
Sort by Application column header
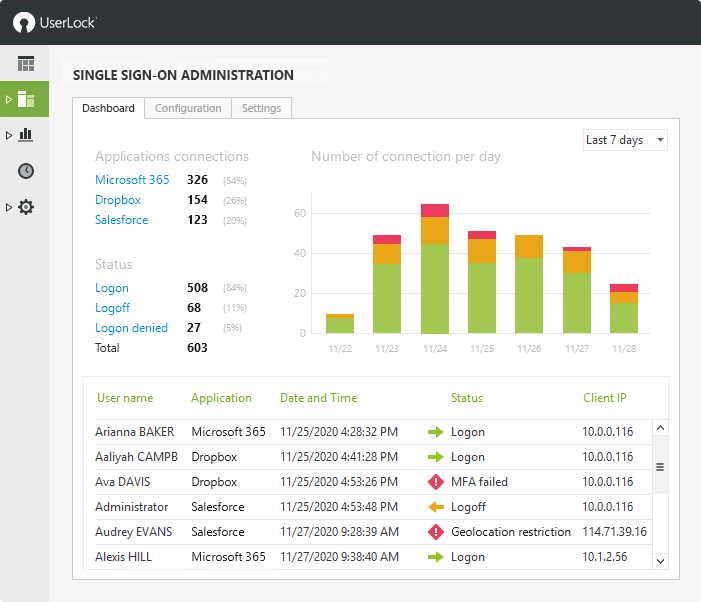tap(221, 398)
